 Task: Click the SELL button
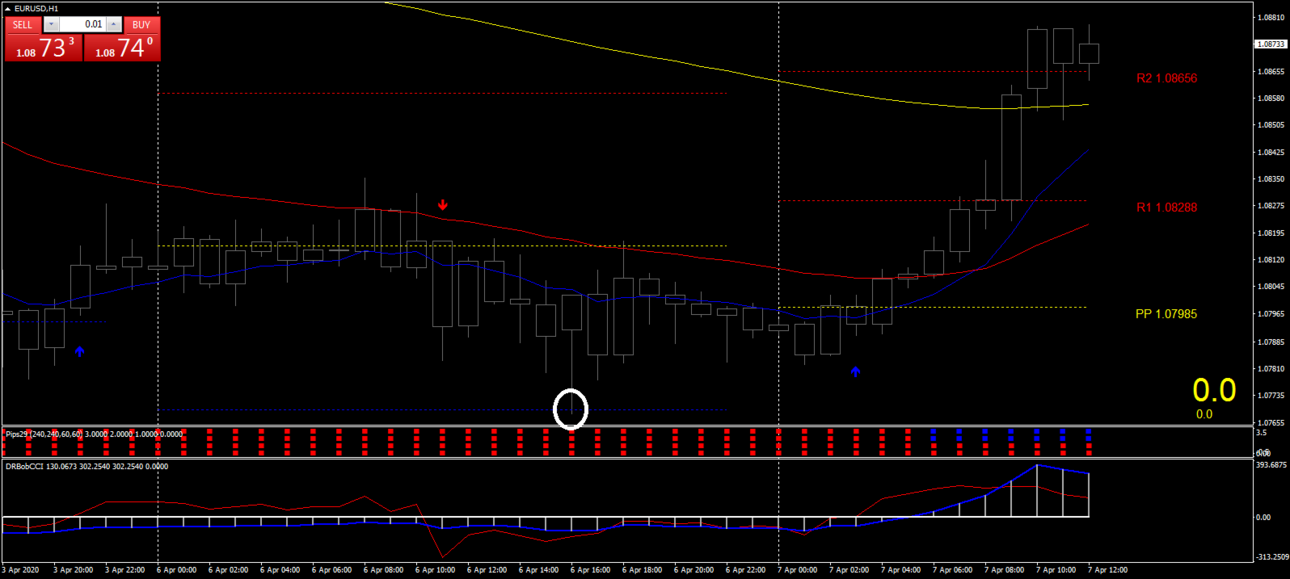click(23, 24)
